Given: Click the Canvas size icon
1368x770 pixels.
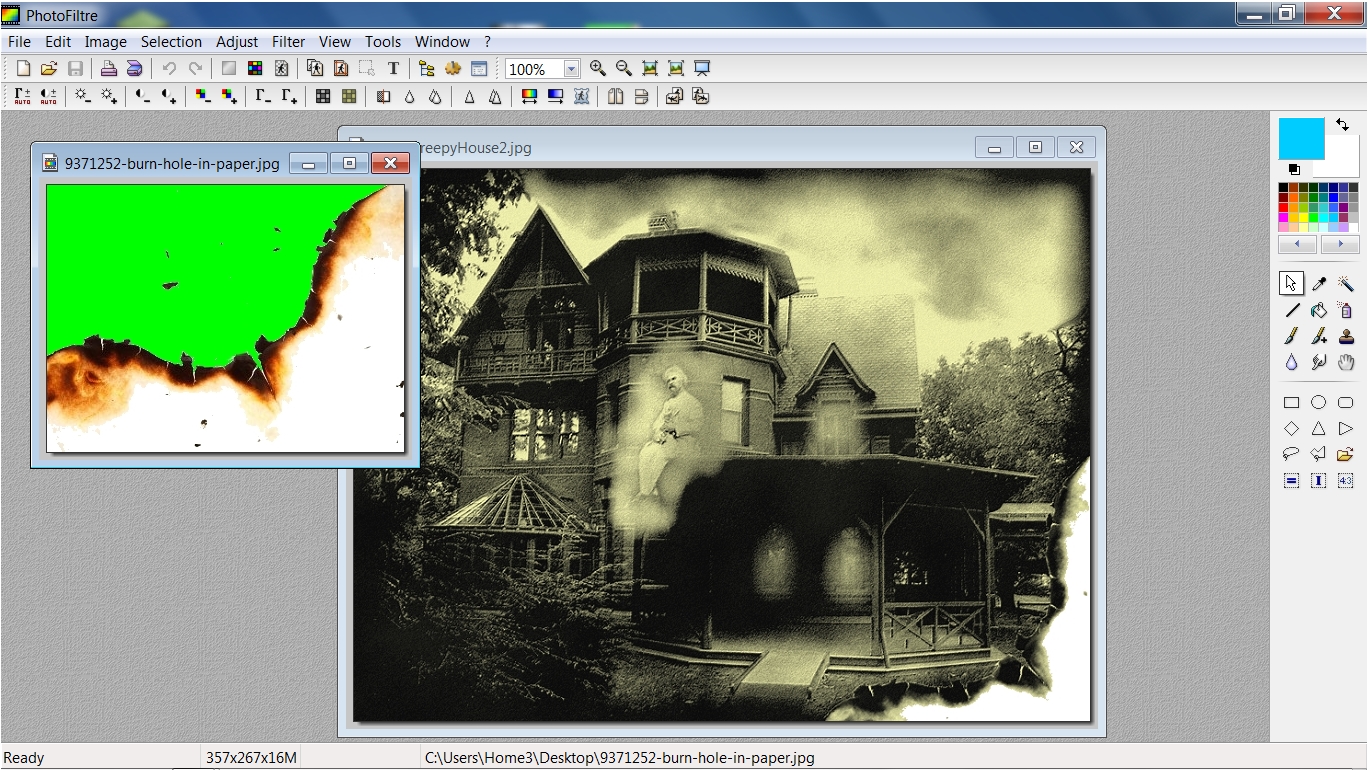Looking at the screenshot, I should click(341, 69).
